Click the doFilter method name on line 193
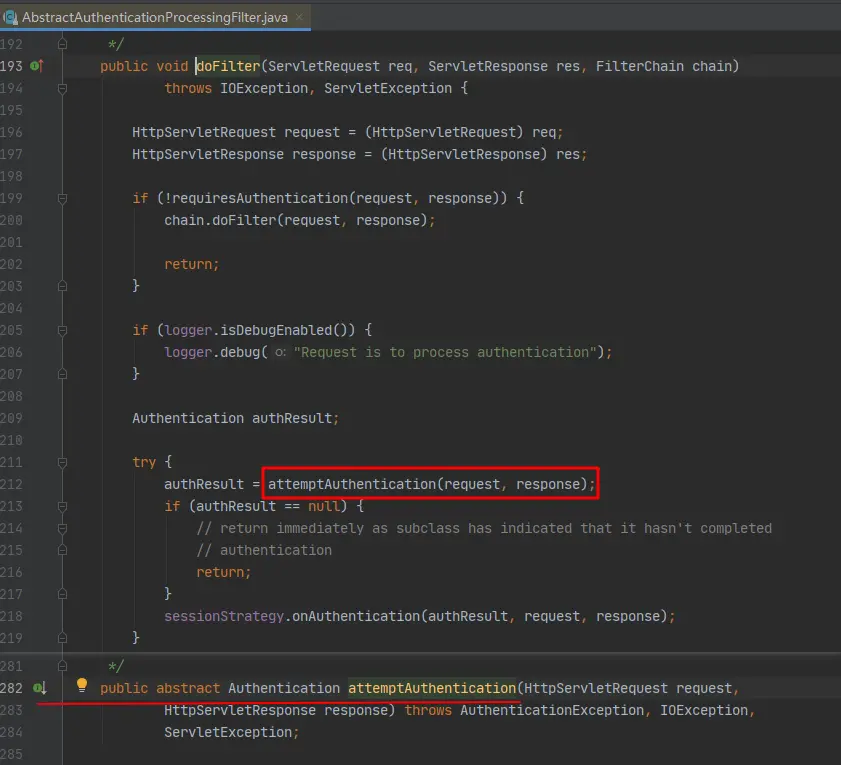Screen dimensions: 841x765 point(228,66)
